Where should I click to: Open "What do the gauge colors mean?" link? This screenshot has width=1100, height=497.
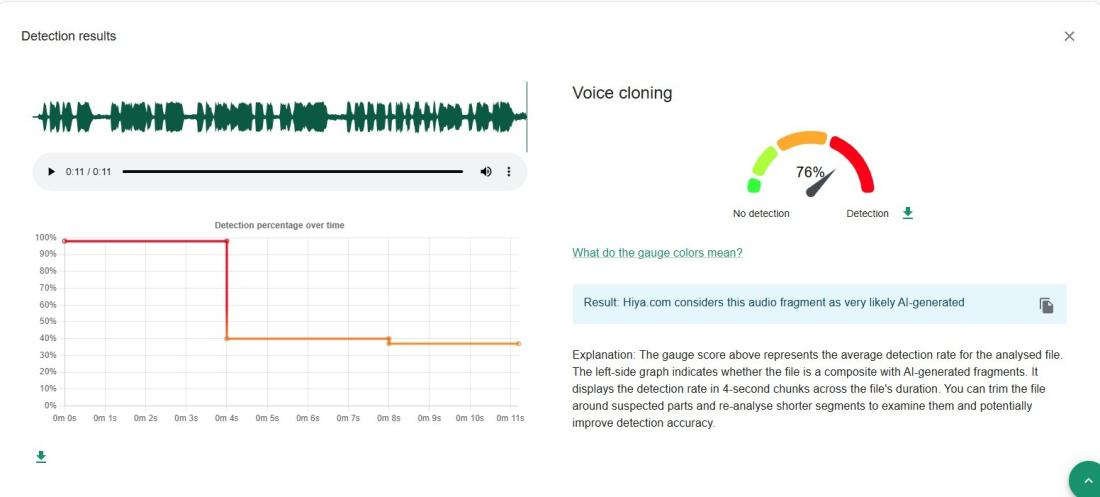657,253
